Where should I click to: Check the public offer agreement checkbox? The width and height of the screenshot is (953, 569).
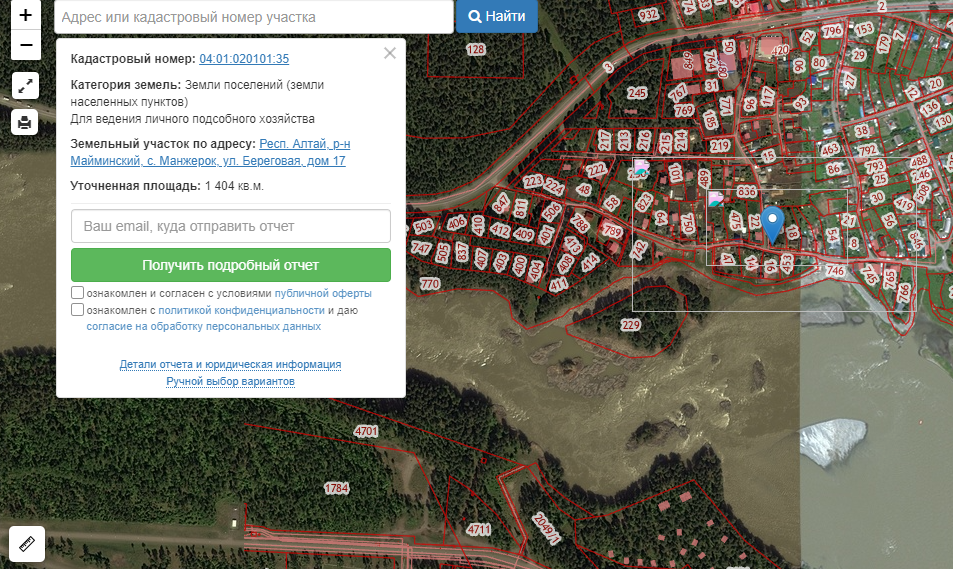pyautogui.click(x=77, y=292)
